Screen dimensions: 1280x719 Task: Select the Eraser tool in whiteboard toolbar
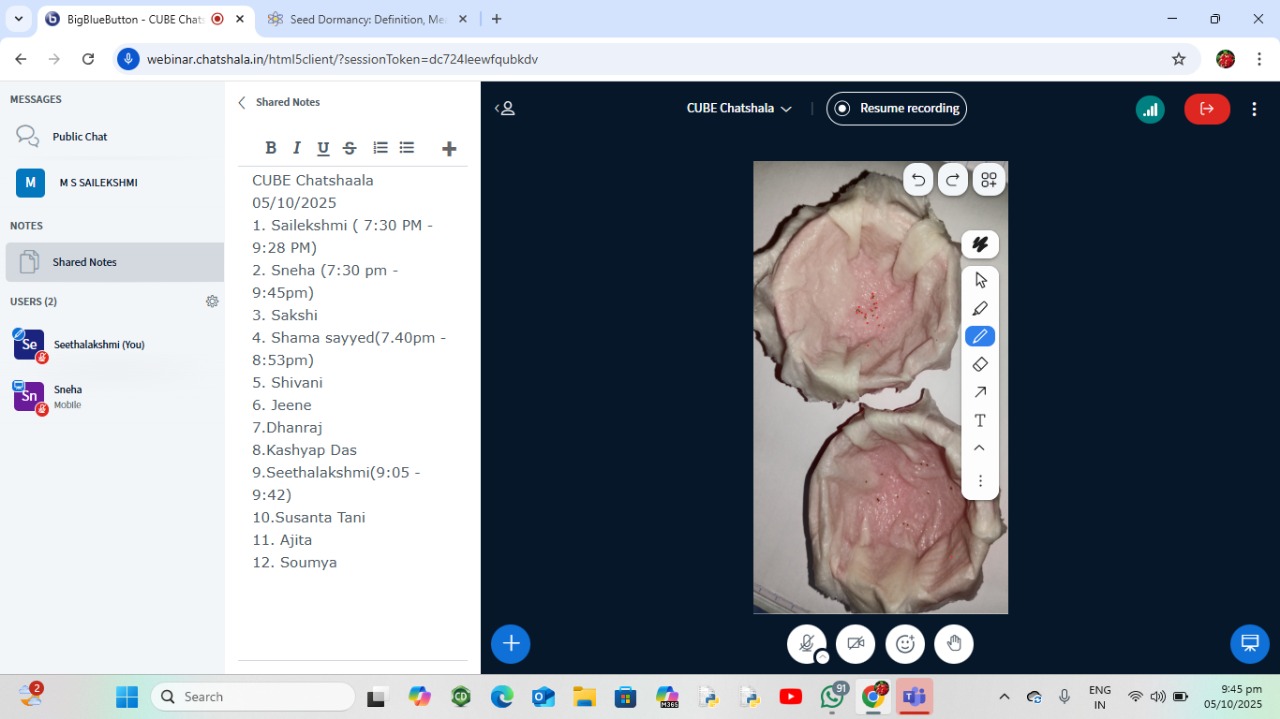[x=980, y=364]
